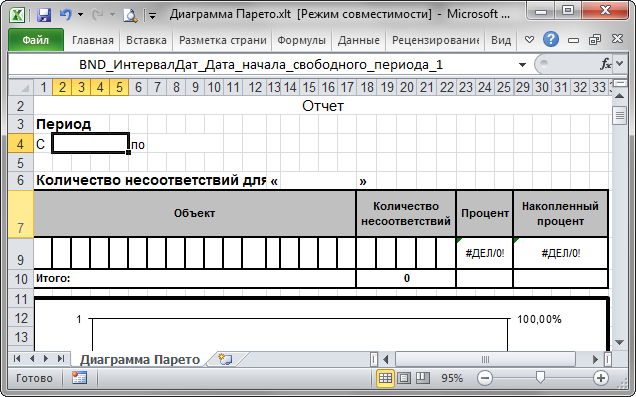Select column header 12
The height and width of the screenshot is (397, 636).
pos(254,87)
